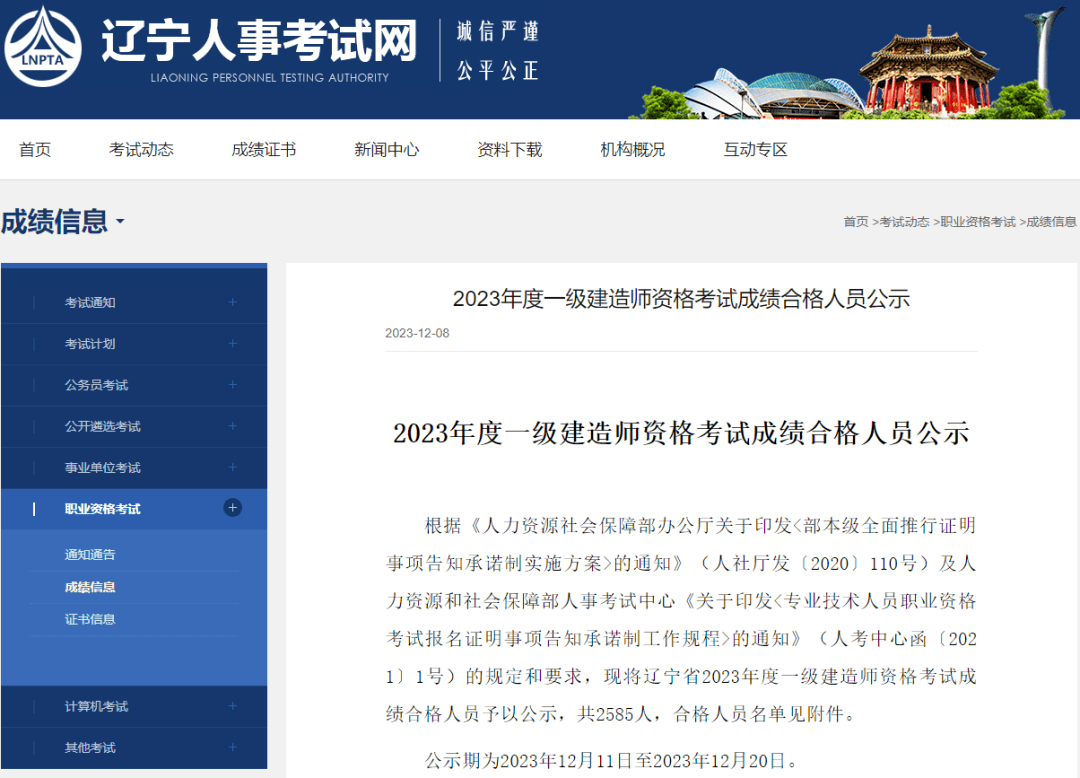Click the LNPTA circular logo
Image resolution: width=1080 pixels, height=778 pixels.
[43, 47]
